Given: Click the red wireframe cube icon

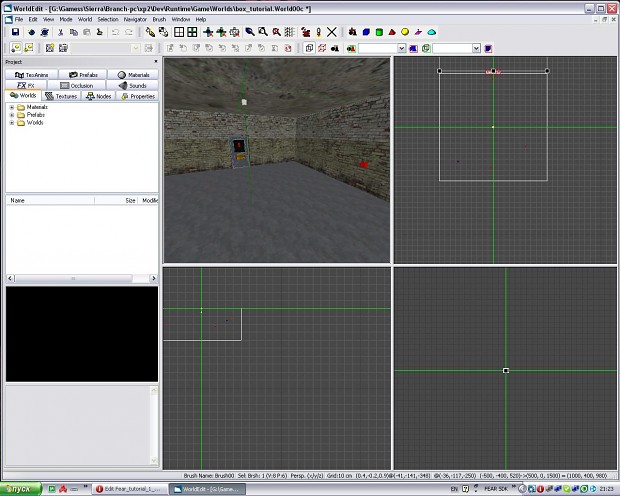Looking at the screenshot, I should pos(322,48).
